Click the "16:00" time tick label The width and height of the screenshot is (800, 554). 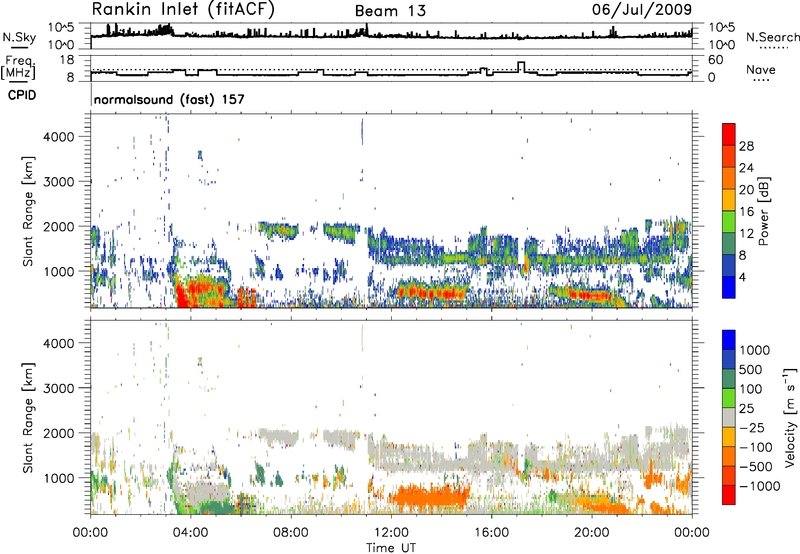[491, 533]
